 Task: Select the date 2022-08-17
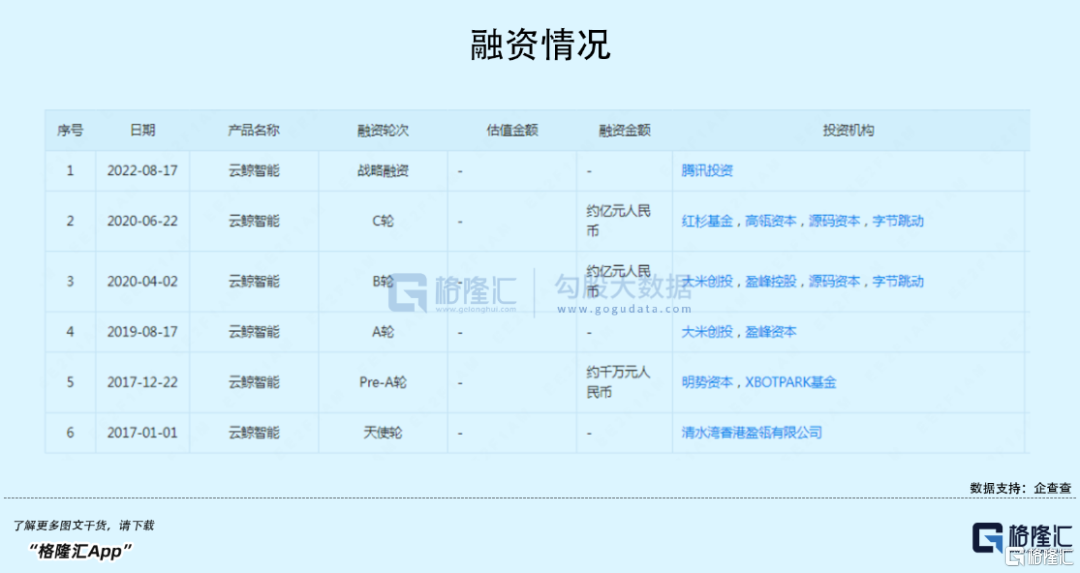click(143, 171)
